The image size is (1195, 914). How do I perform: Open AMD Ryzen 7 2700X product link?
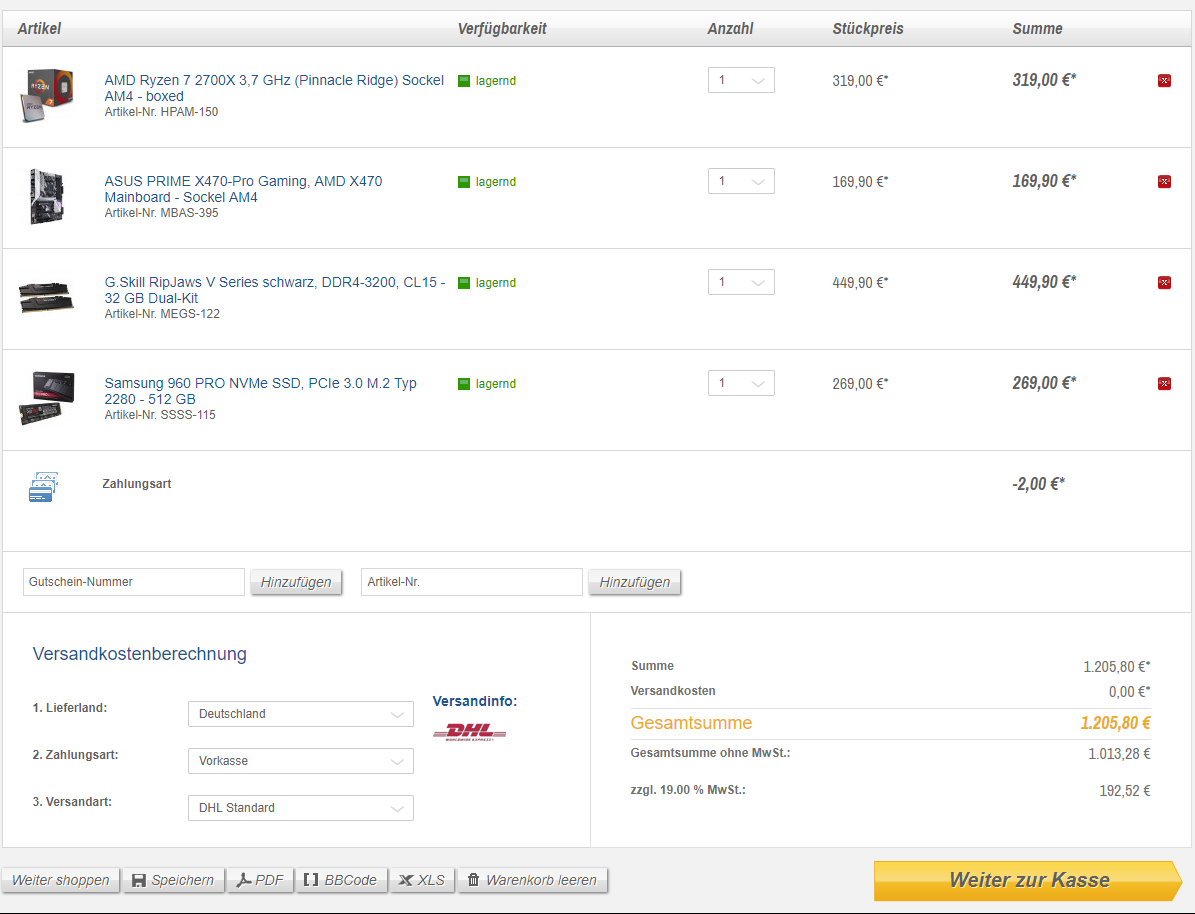pos(274,88)
